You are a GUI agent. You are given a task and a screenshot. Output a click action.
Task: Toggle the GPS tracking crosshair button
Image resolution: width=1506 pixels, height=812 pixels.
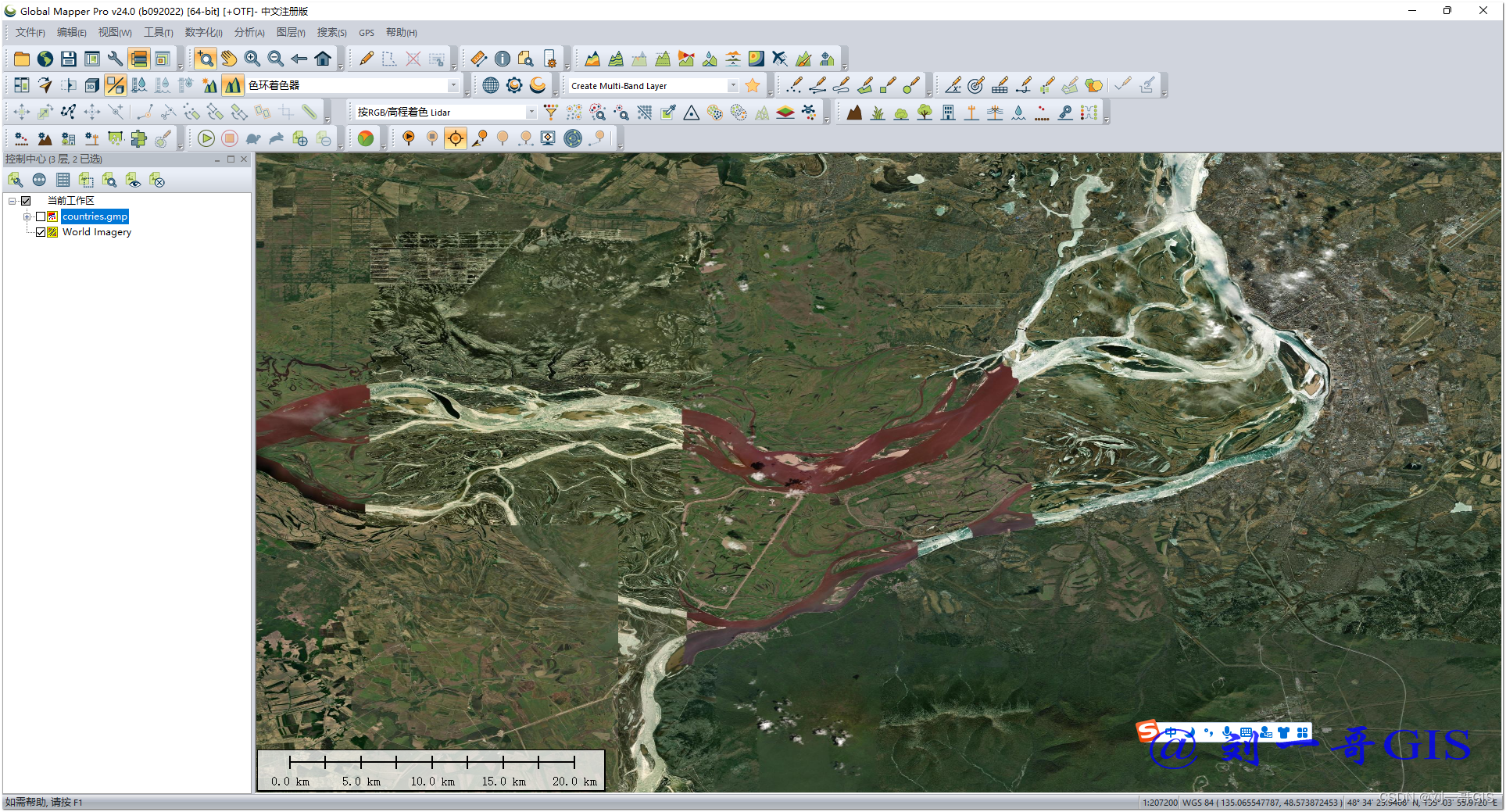(x=455, y=138)
